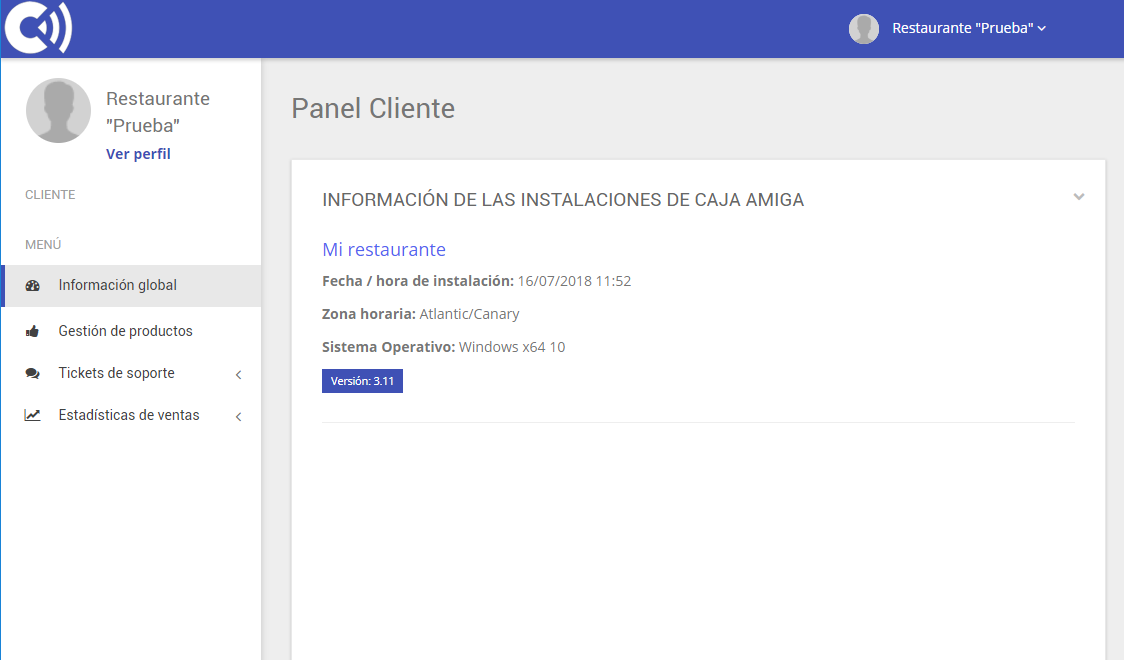
Task: Click the CLIENTE section label
Action: click(x=49, y=194)
